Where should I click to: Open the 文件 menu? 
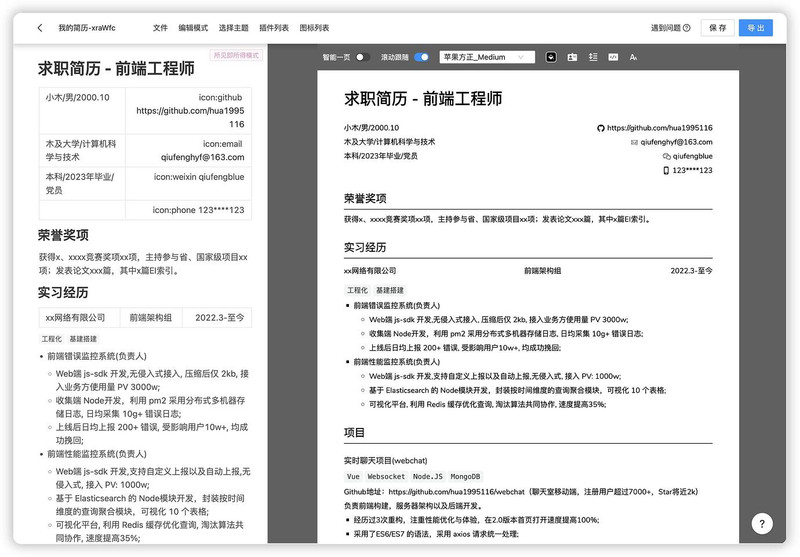(160, 28)
